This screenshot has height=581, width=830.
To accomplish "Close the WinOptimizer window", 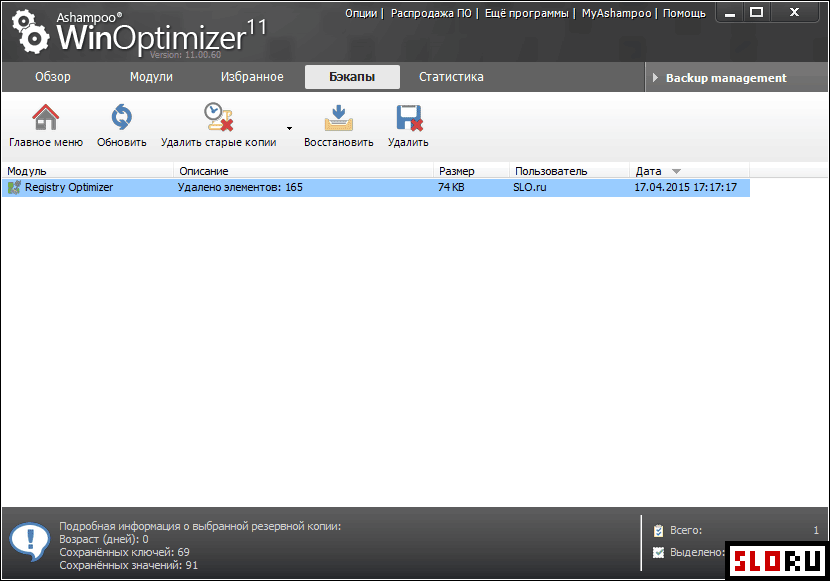I will tap(795, 12).
